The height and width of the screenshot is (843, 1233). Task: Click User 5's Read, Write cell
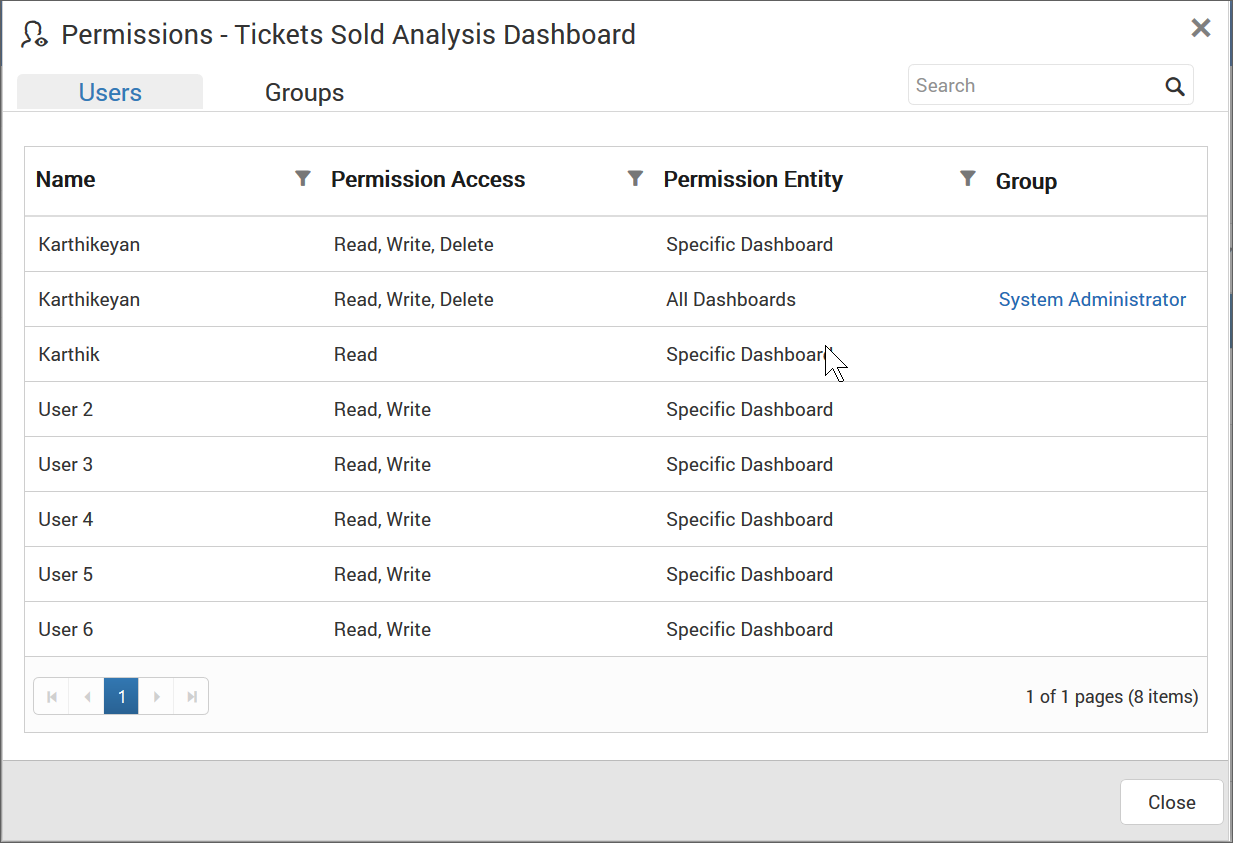[383, 574]
